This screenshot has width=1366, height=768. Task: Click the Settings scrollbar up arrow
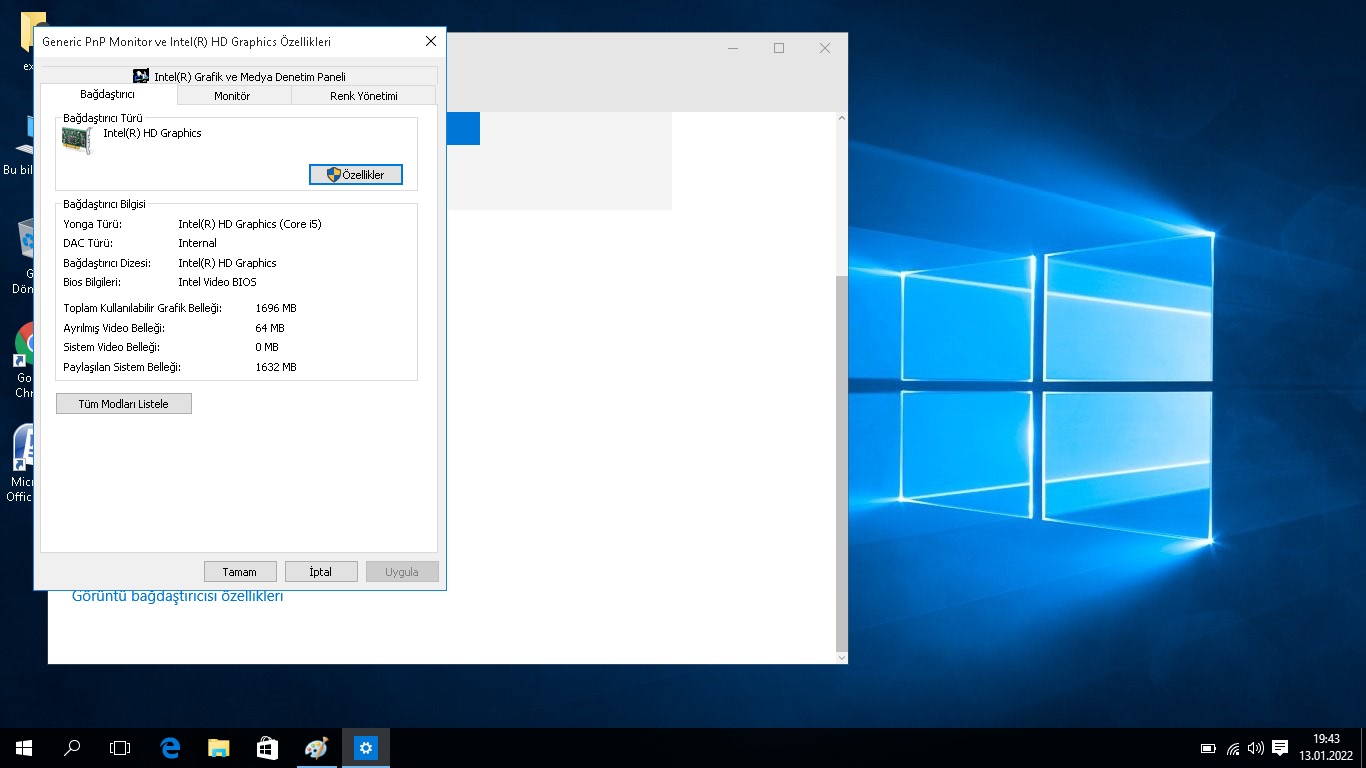(x=841, y=118)
